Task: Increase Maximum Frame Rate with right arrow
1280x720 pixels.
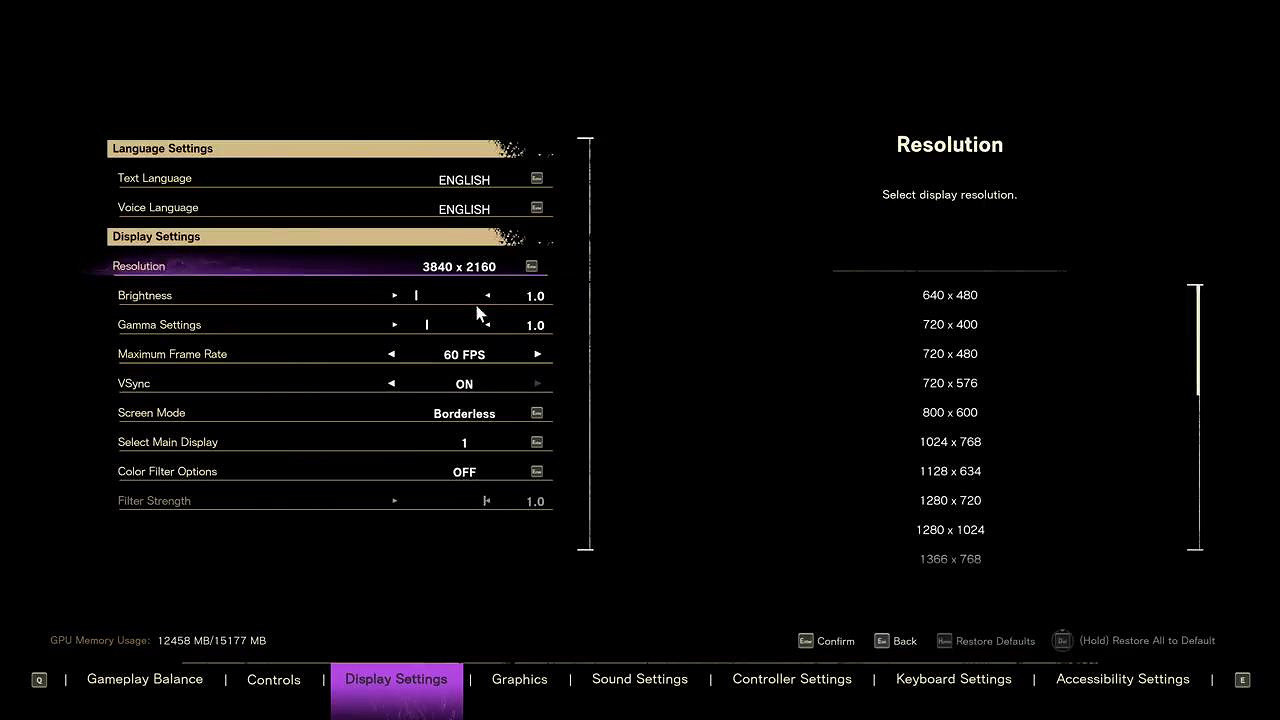Action: [x=538, y=354]
